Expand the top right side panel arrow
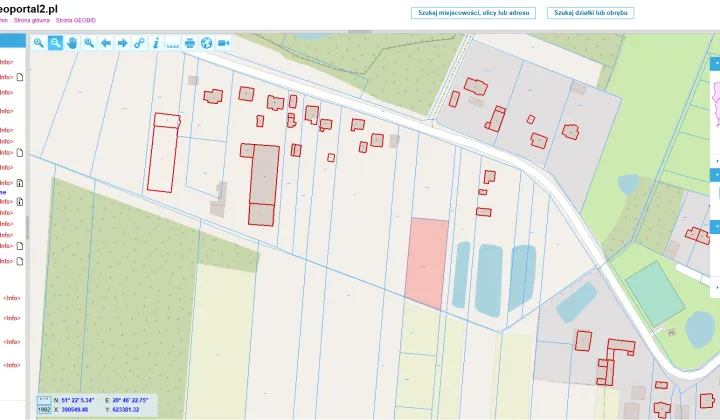 tap(716, 63)
